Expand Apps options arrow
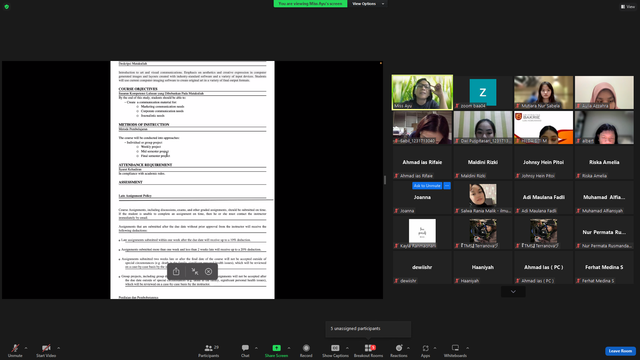 435,348
